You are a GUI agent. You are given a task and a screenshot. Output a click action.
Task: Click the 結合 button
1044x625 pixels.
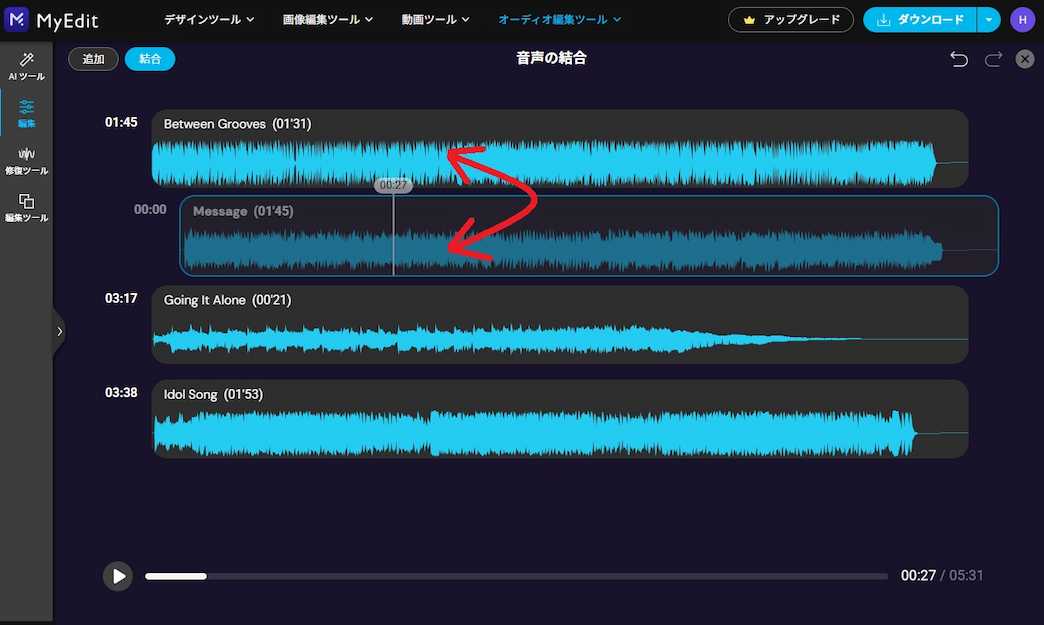(x=150, y=58)
